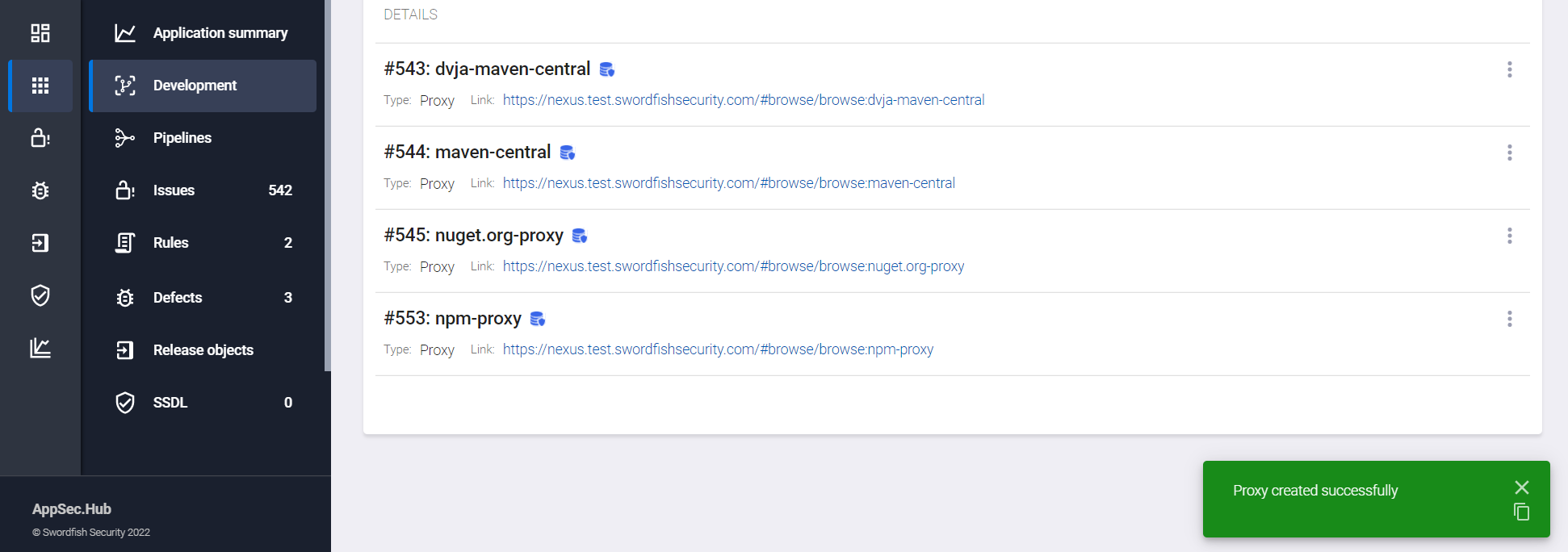
Task: Copy the notification text via copy icon
Action: [x=1521, y=512]
